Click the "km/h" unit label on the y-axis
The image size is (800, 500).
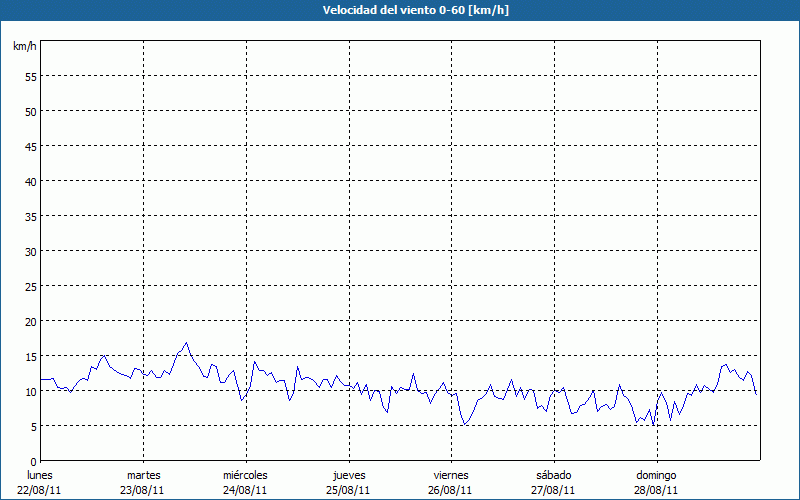coord(25,47)
